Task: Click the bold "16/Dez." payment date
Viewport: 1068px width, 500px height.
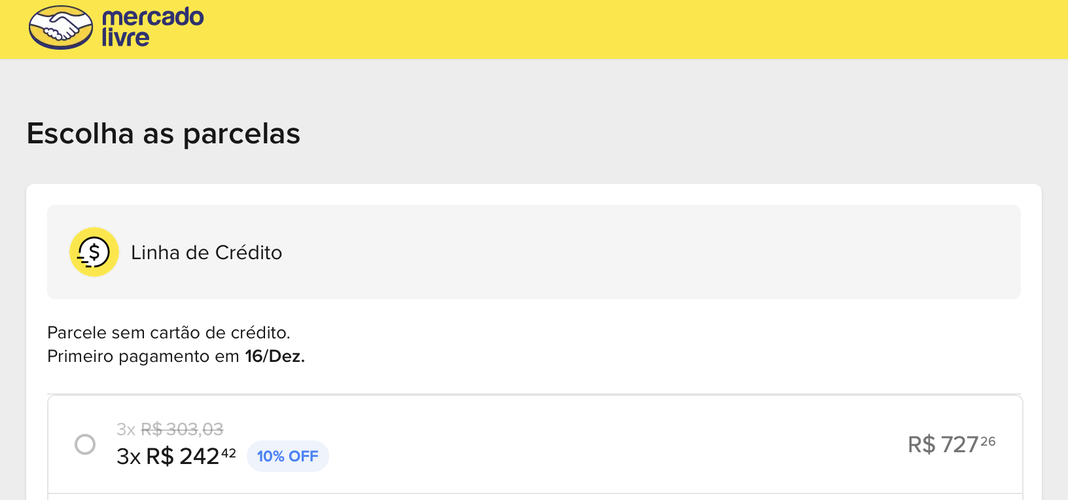Action: [x=275, y=356]
